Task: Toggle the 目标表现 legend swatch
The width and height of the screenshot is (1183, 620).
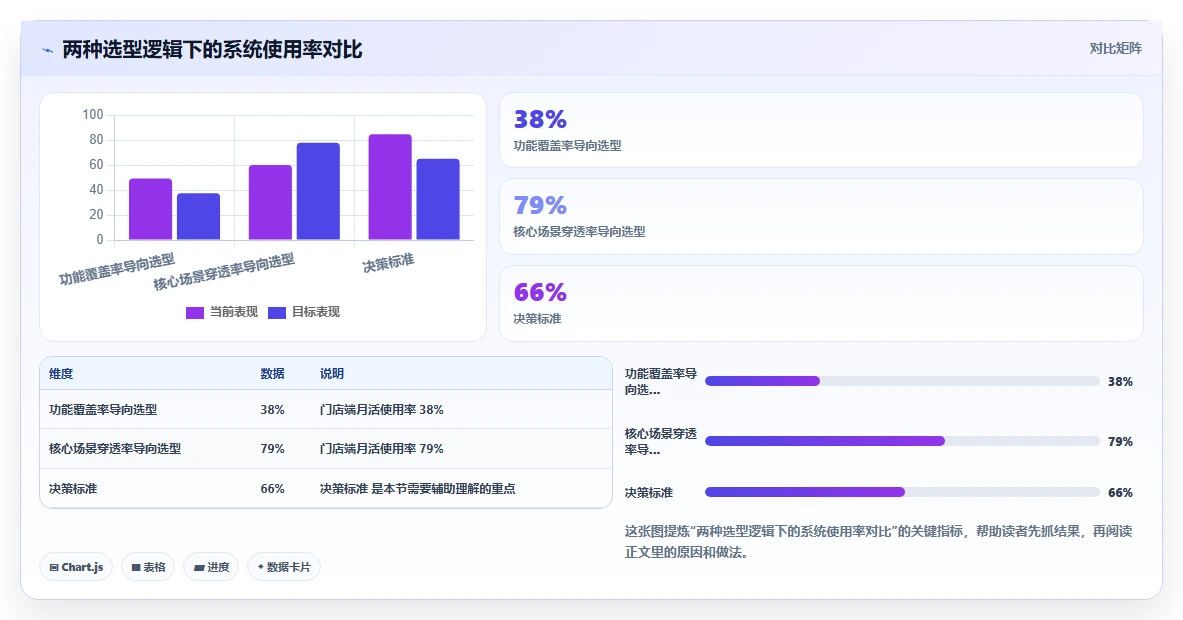Action: pyautogui.click(x=277, y=312)
